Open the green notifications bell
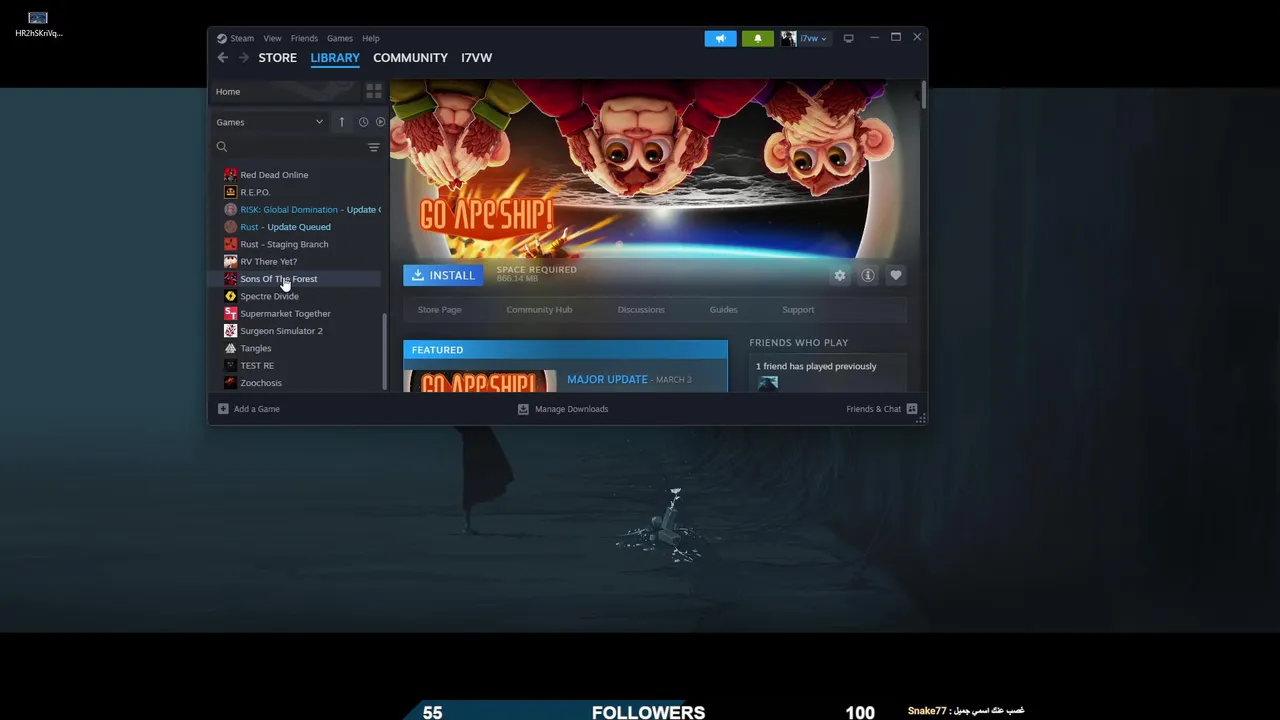The height and width of the screenshot is (720, 1280). pyautogui.click(x=757, y=38)
